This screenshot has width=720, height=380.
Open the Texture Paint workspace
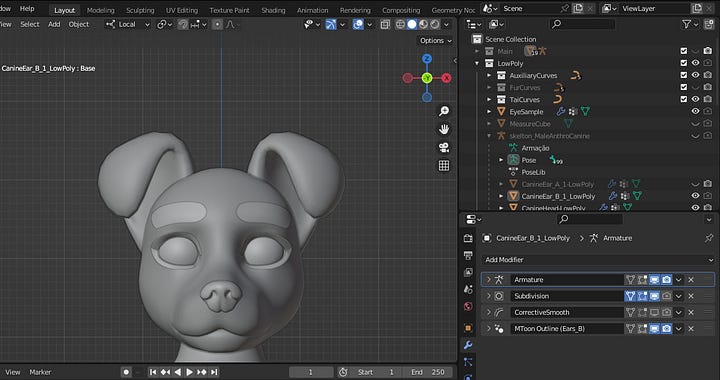point(230,10)
